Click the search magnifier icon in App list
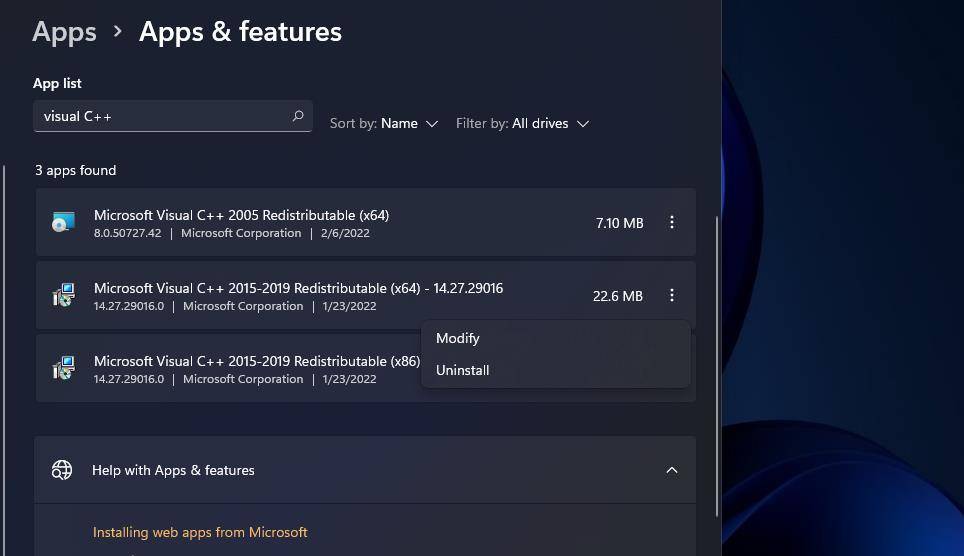This screenshot has height=556, width=964. point(297,116)
